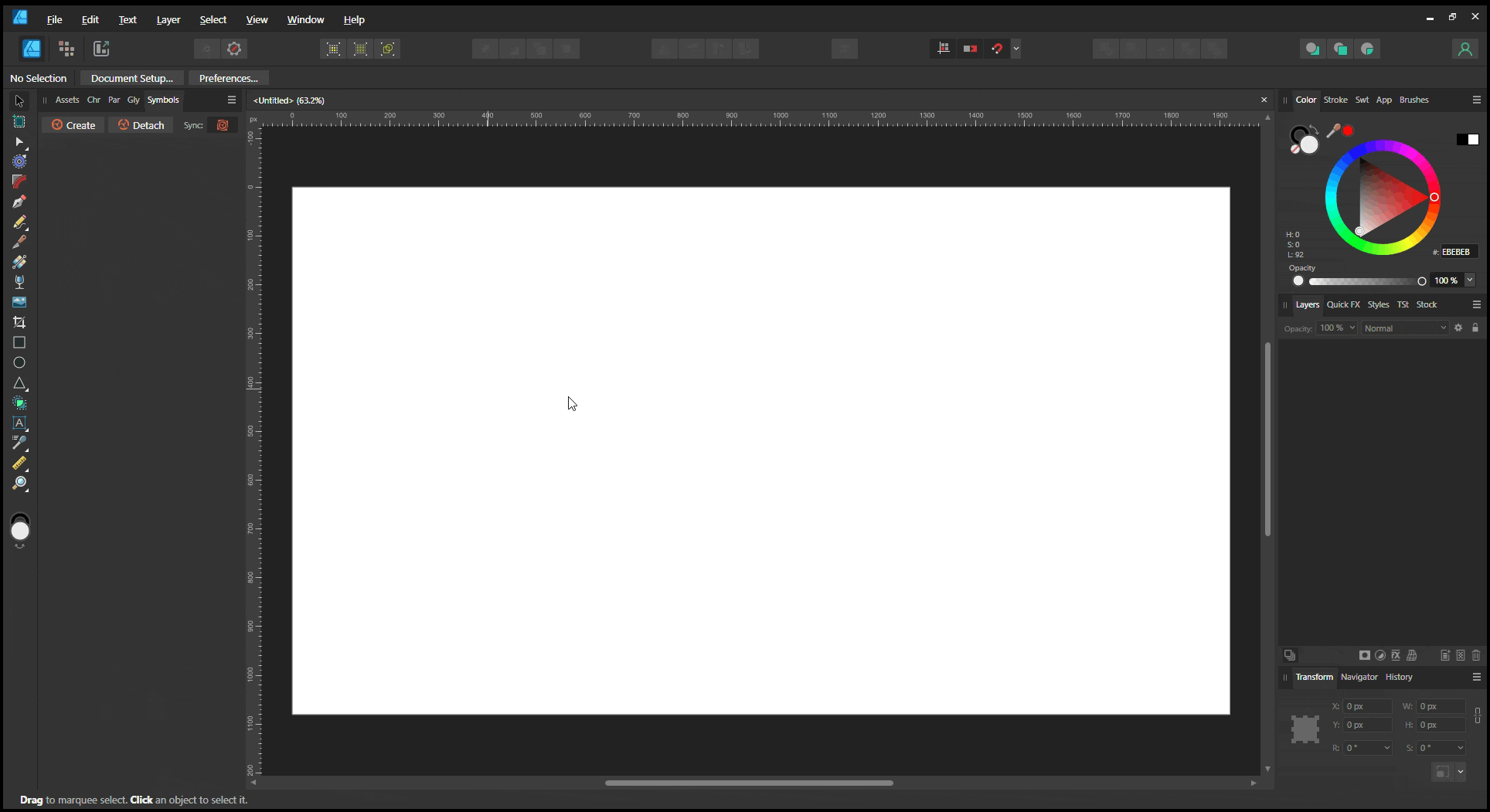The height and width of the screenshot is (812, 1490).
Task: Select the Vector Crop tool
Action: (x=19, y=322)
